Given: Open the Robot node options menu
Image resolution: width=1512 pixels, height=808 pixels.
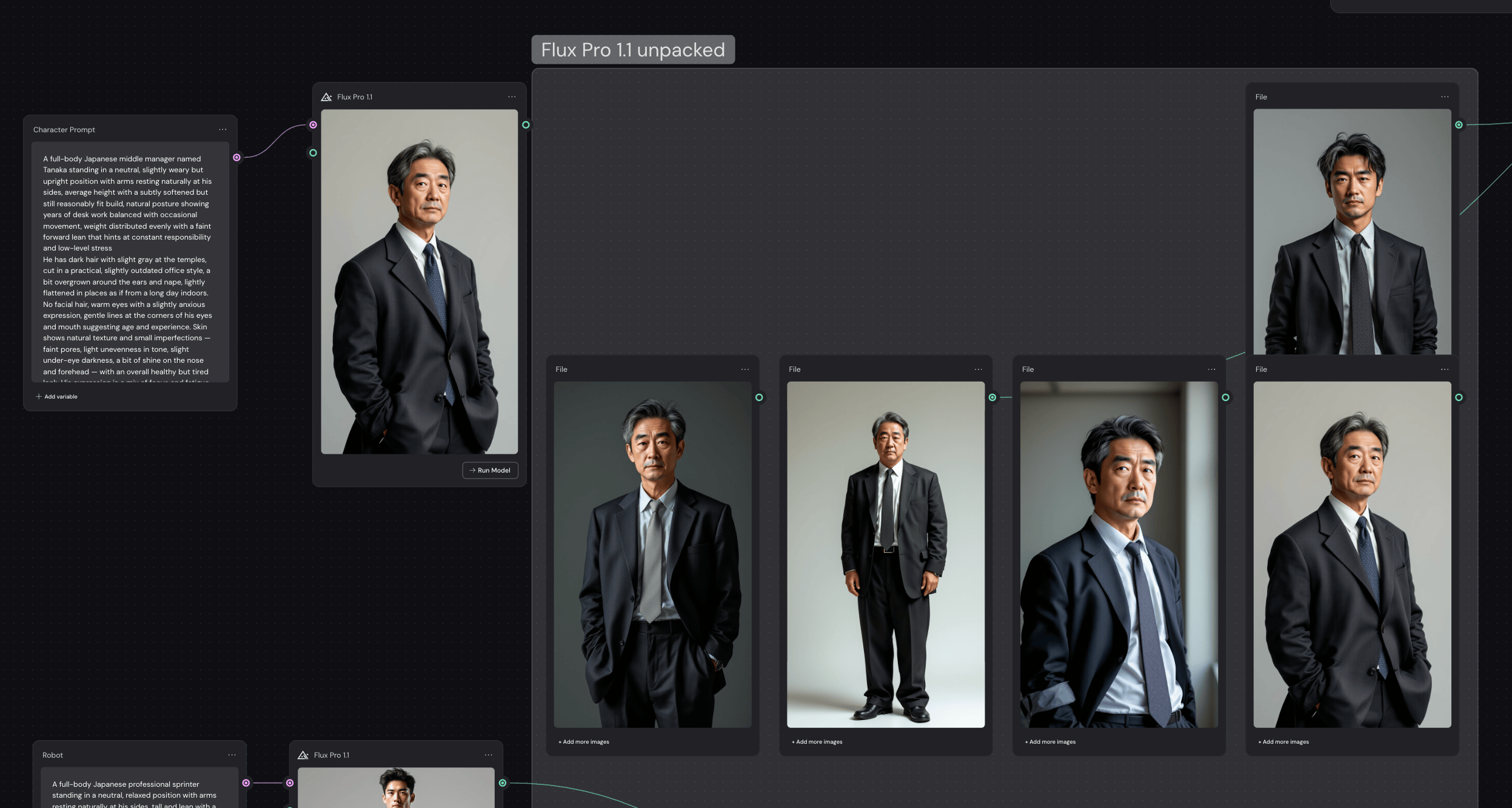Looking at the screenshot, I should tap(232, 755).
